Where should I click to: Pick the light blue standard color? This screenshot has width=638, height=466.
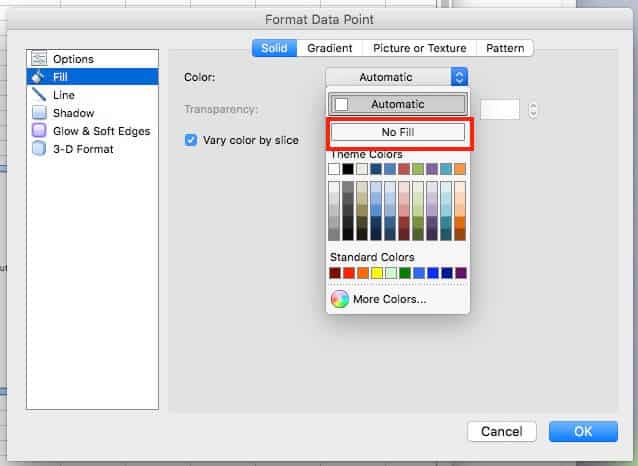coord(419,273)
